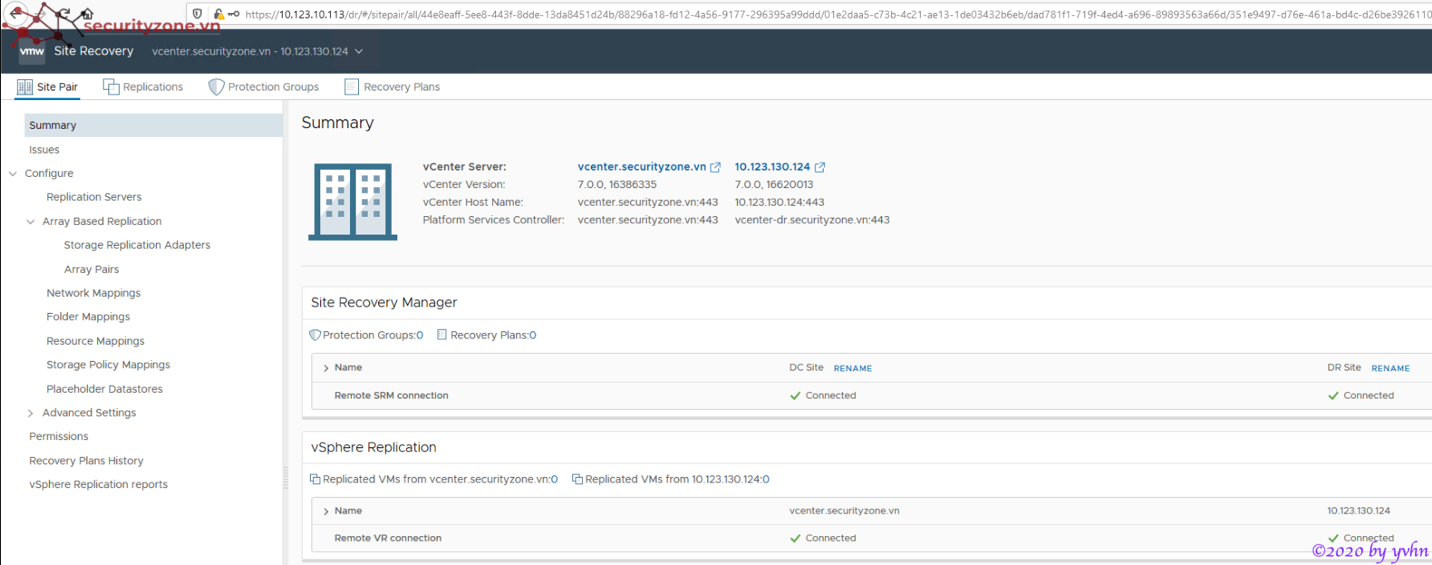
Task: Click the sidebar resize handle
Action: click(286, 477)
